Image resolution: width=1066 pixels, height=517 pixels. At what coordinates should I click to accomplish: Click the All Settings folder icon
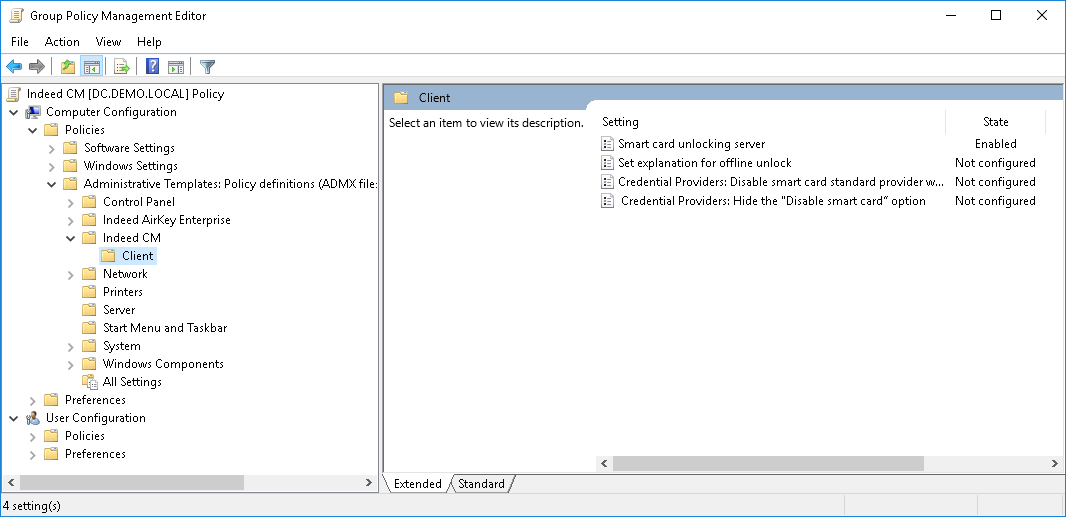[90, 382]
